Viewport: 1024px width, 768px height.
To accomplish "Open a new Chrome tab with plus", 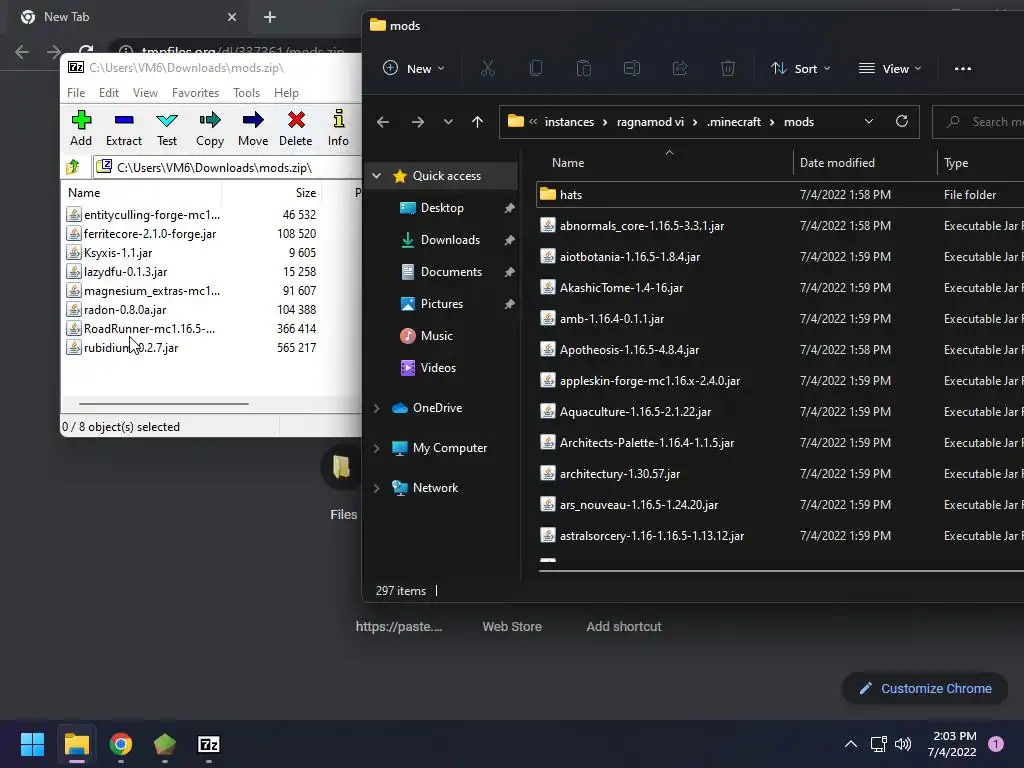I will [270, 17].
